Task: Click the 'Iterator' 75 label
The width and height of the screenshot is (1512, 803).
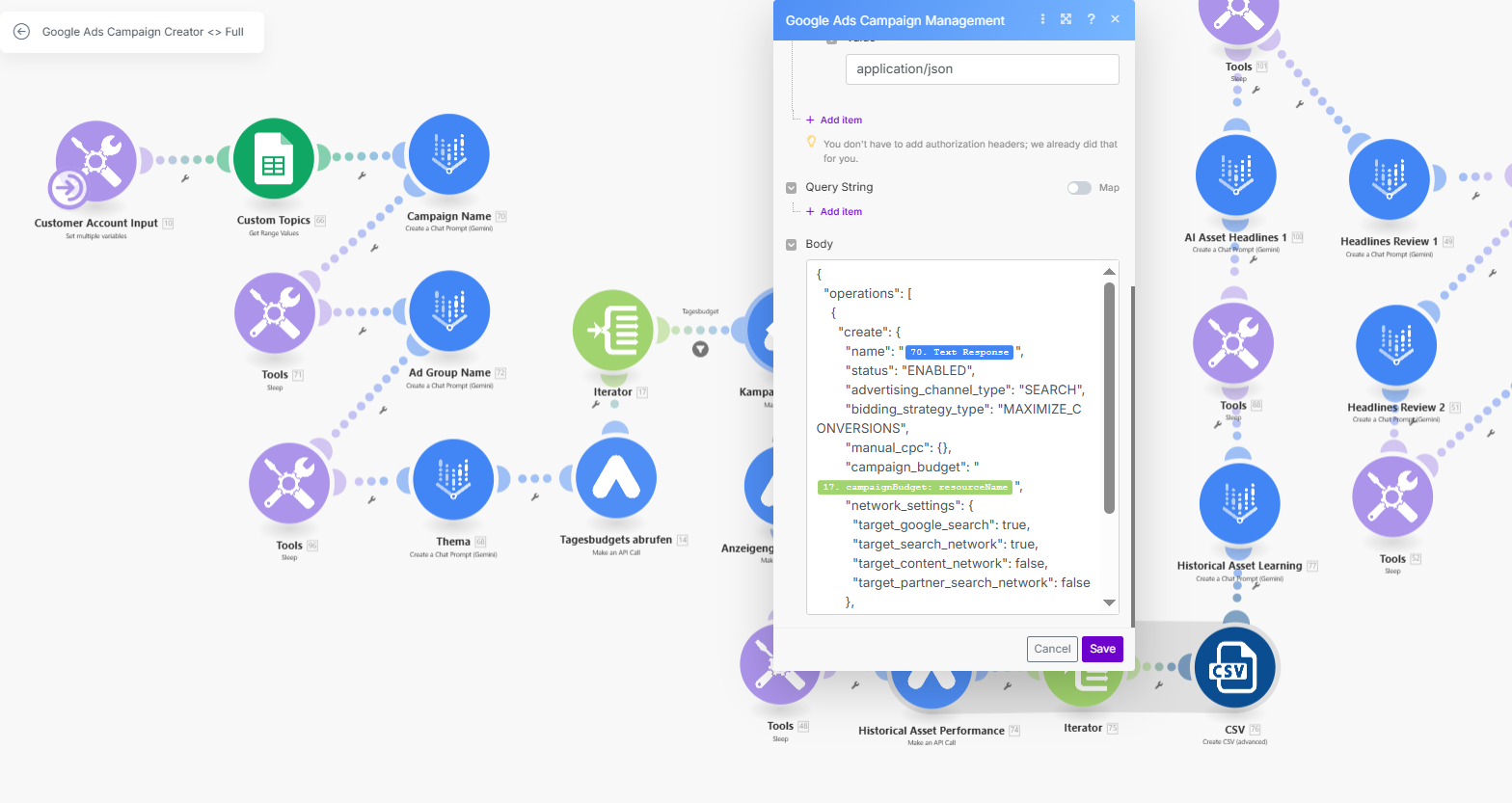Action: (1083, 729)
